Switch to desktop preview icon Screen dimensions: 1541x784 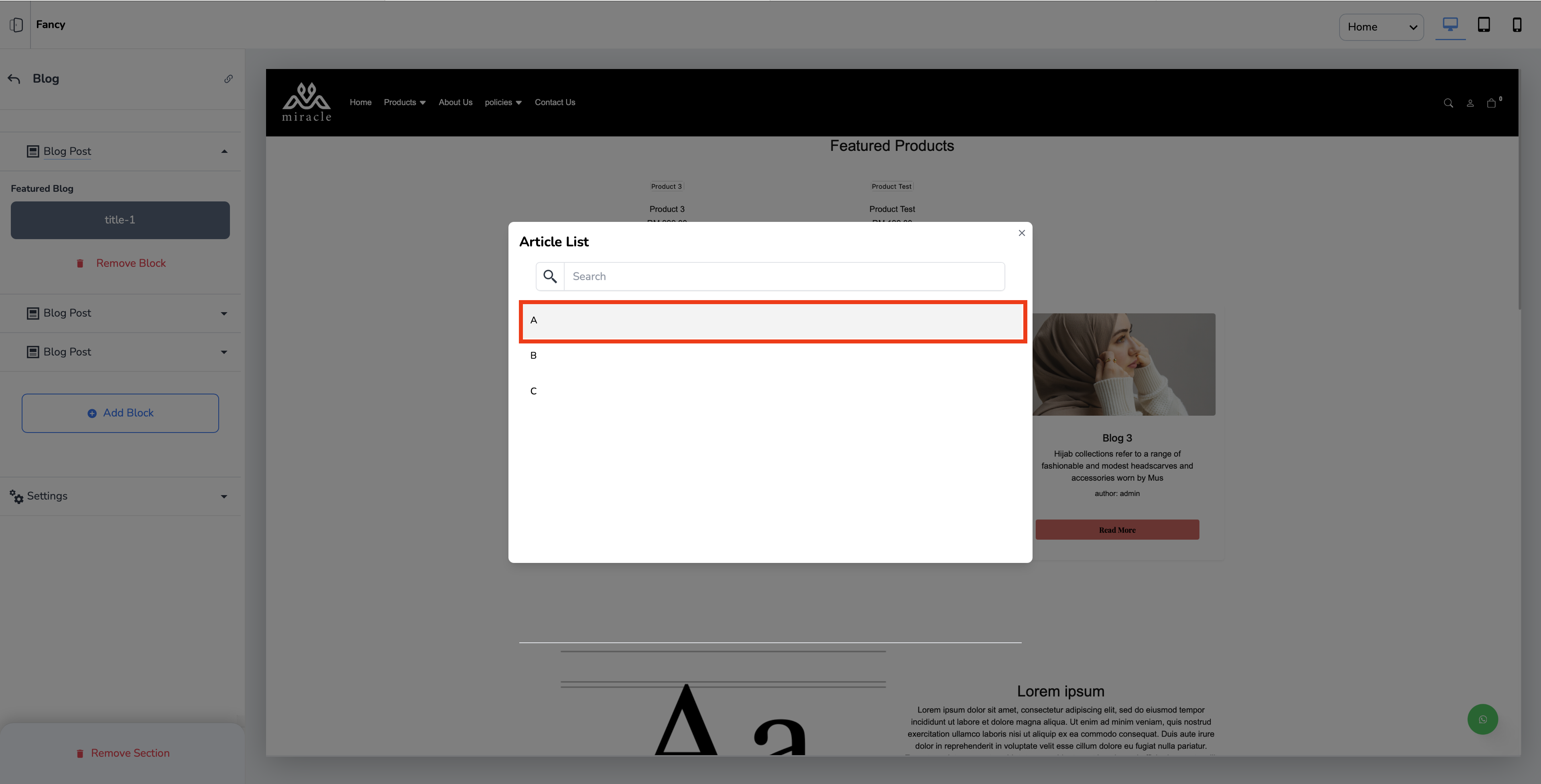[1450, 24]
